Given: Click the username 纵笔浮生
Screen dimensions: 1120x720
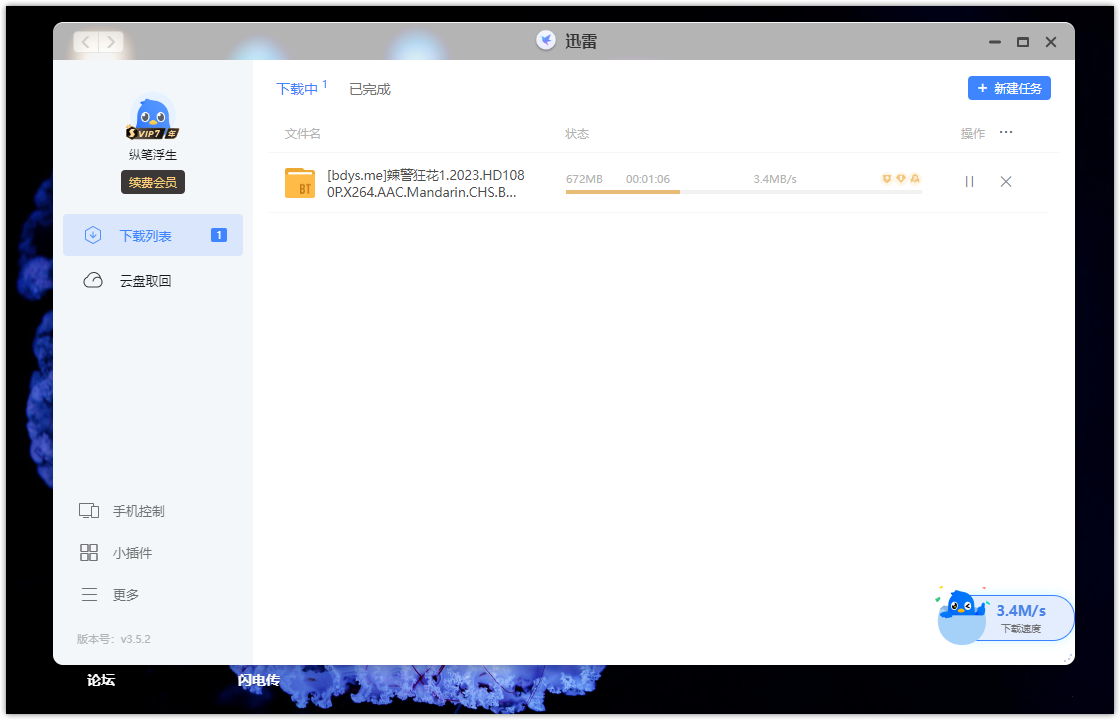Looking at the screenshot, I should tap(153, 154).
